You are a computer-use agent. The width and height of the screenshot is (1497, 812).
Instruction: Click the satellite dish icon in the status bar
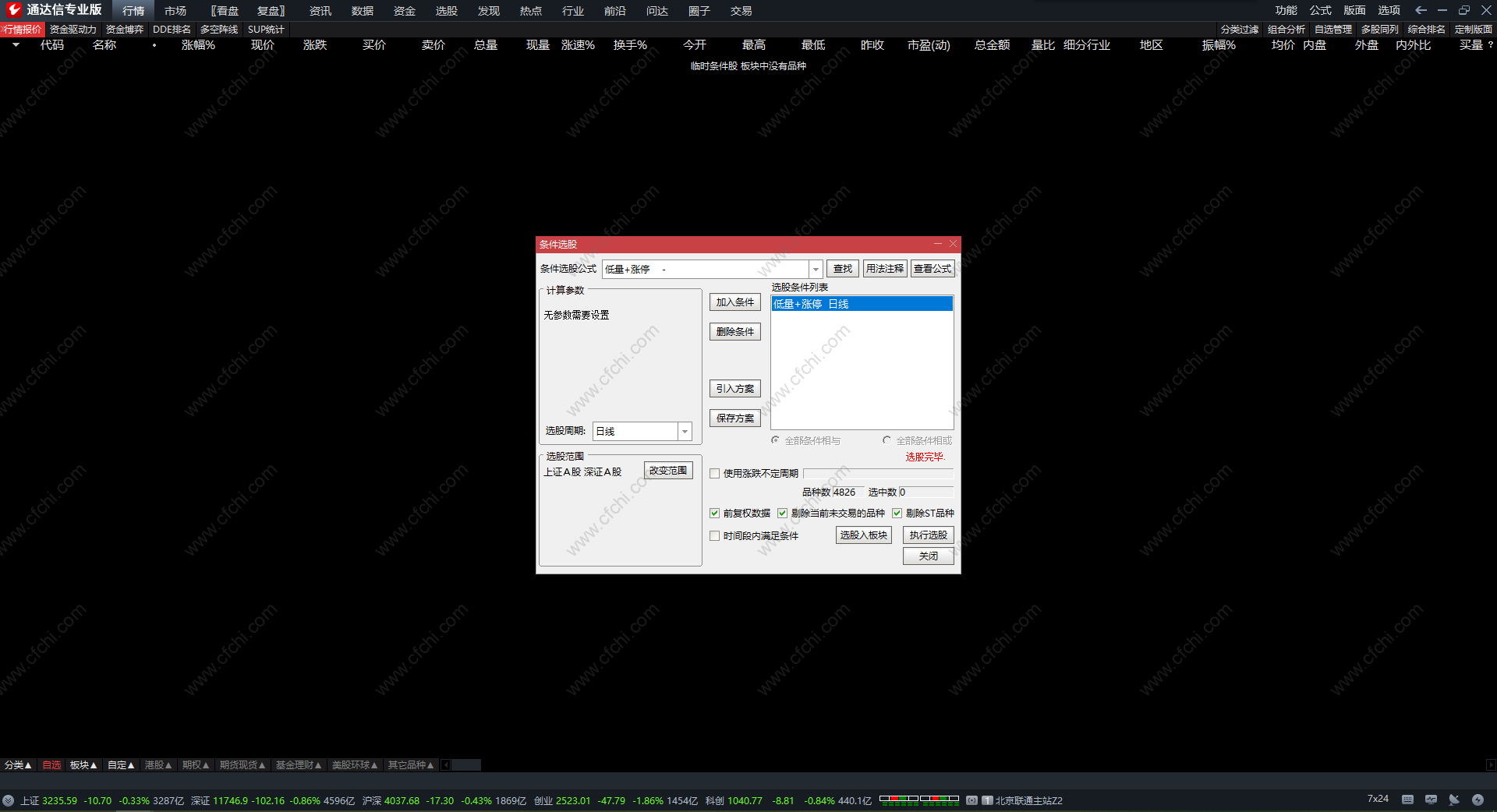click(1454, 800)
